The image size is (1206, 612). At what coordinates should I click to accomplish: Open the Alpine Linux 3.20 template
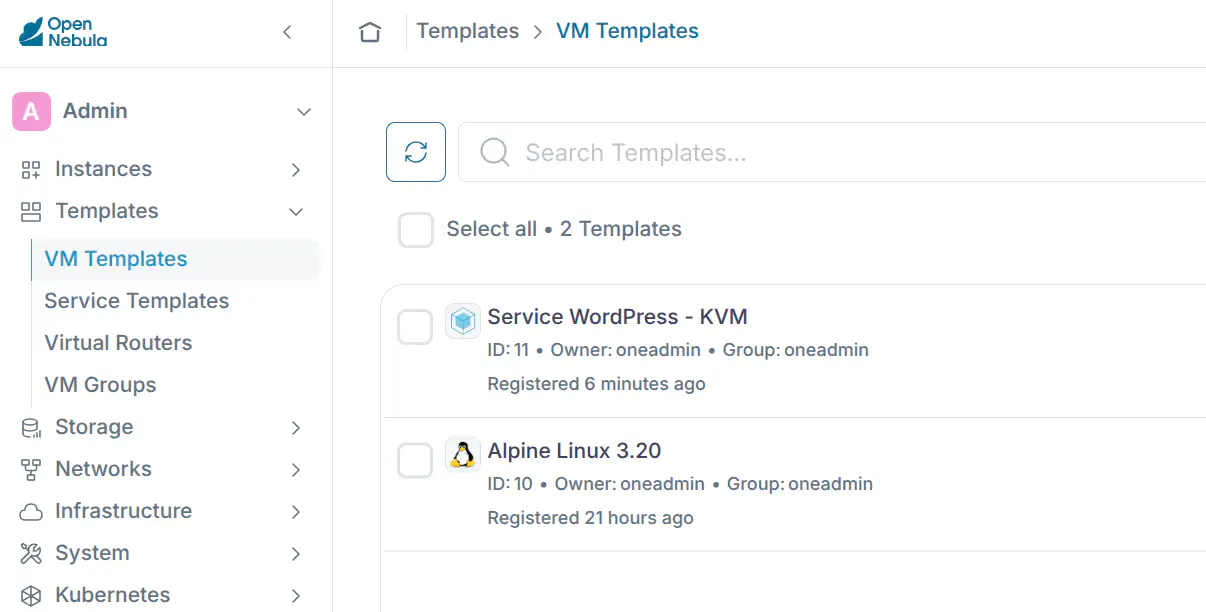click(x=574, y=451)
